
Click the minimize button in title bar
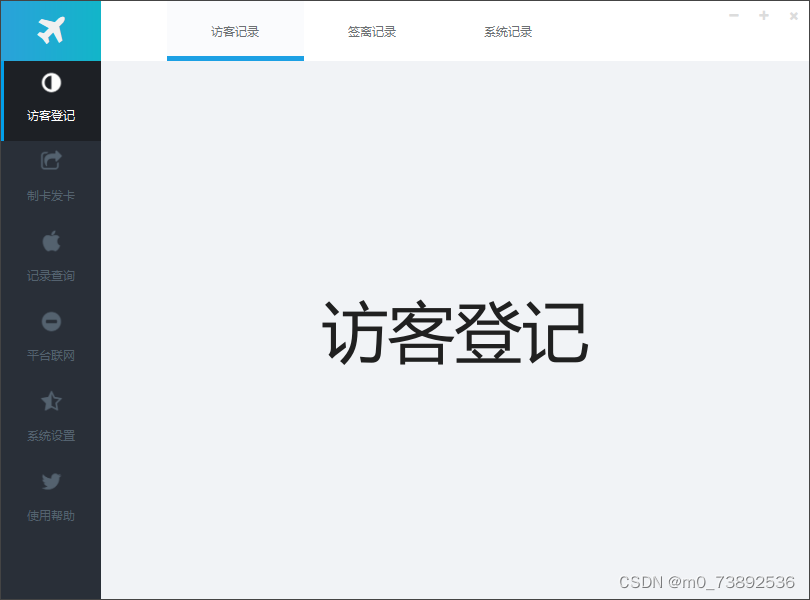coord(733,16)
